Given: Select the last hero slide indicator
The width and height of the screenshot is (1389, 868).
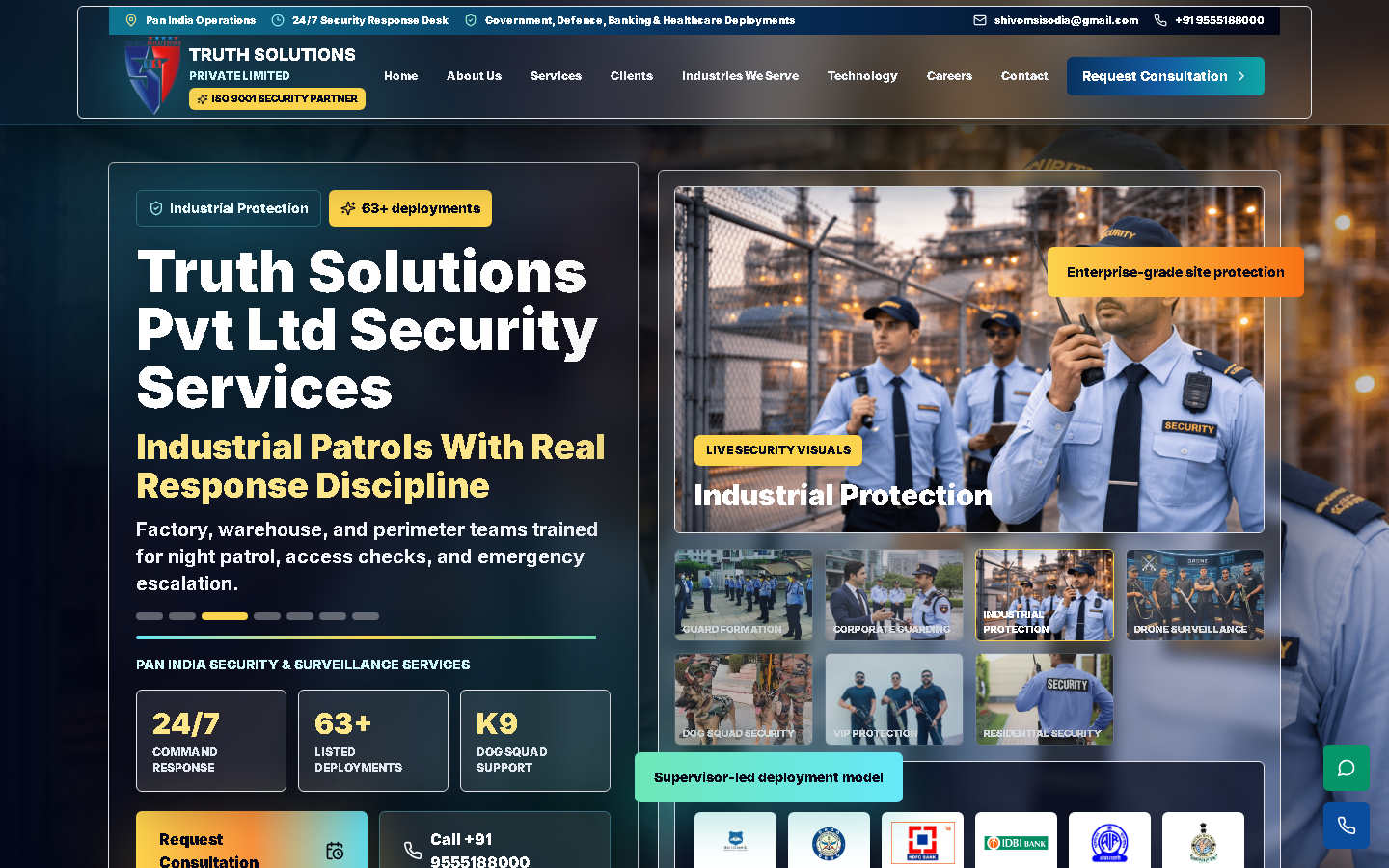Looking at the screenshot, I should click(x=366, y=616).
